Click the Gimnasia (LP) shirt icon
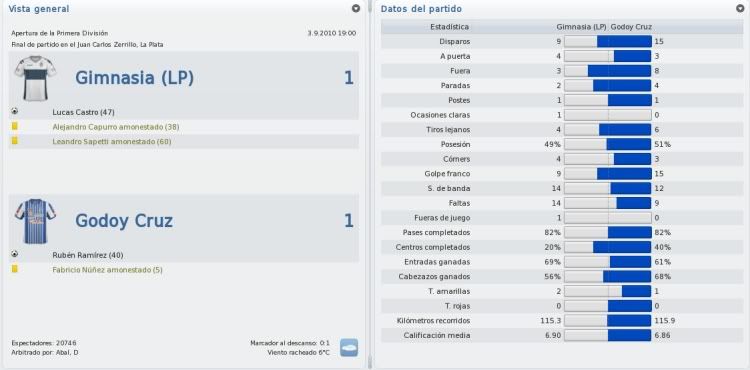 (35, 78)
